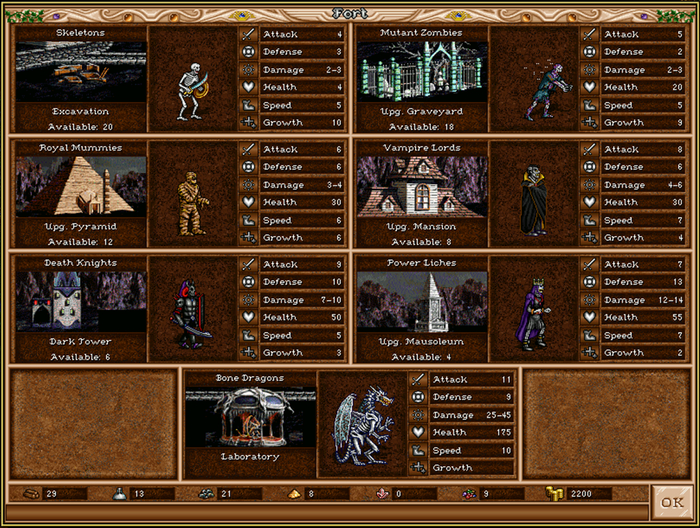Click the "Fort" window title
This screenshot has width=700, height=528.
[x=350, y=13]
